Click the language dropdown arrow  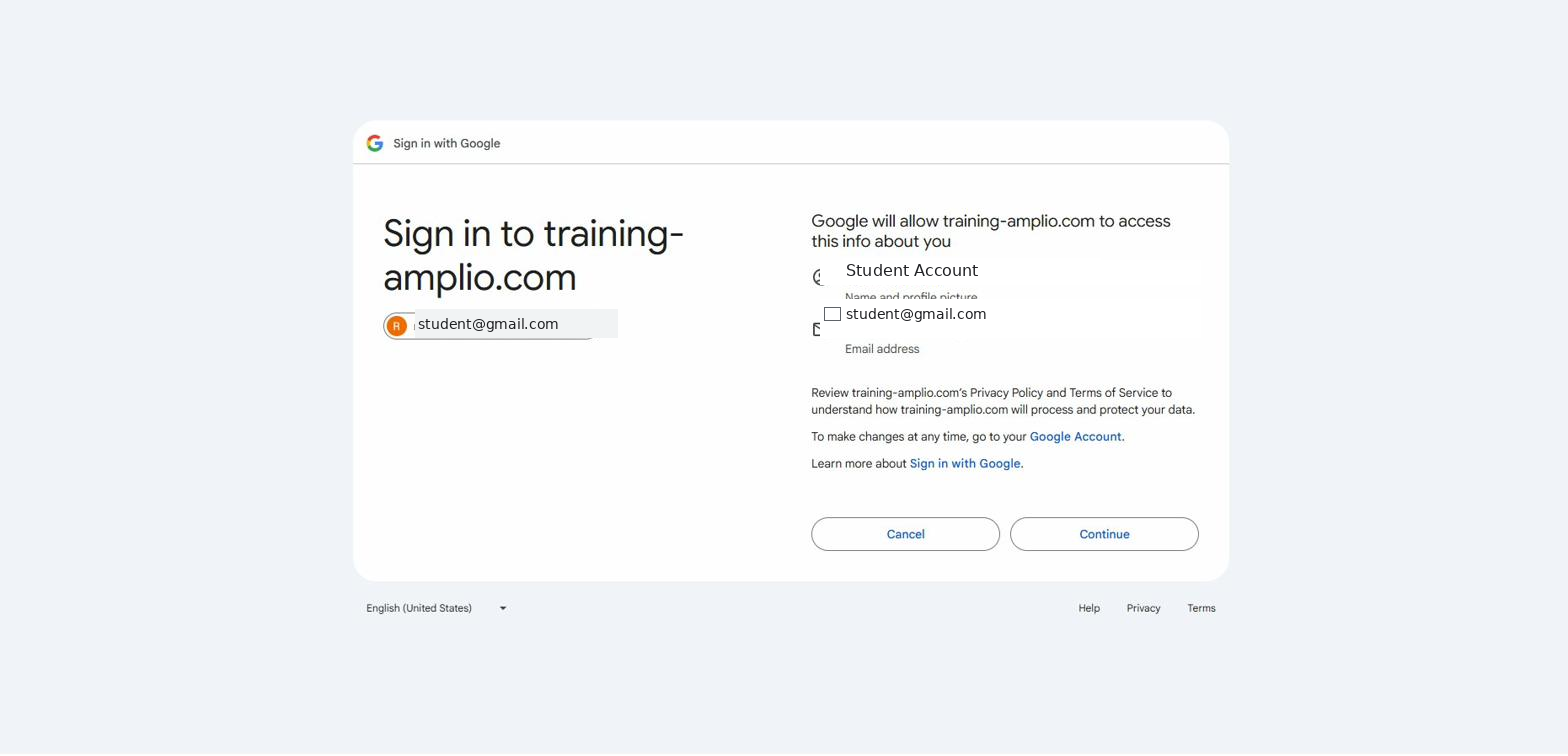click(x=503, y=608)
